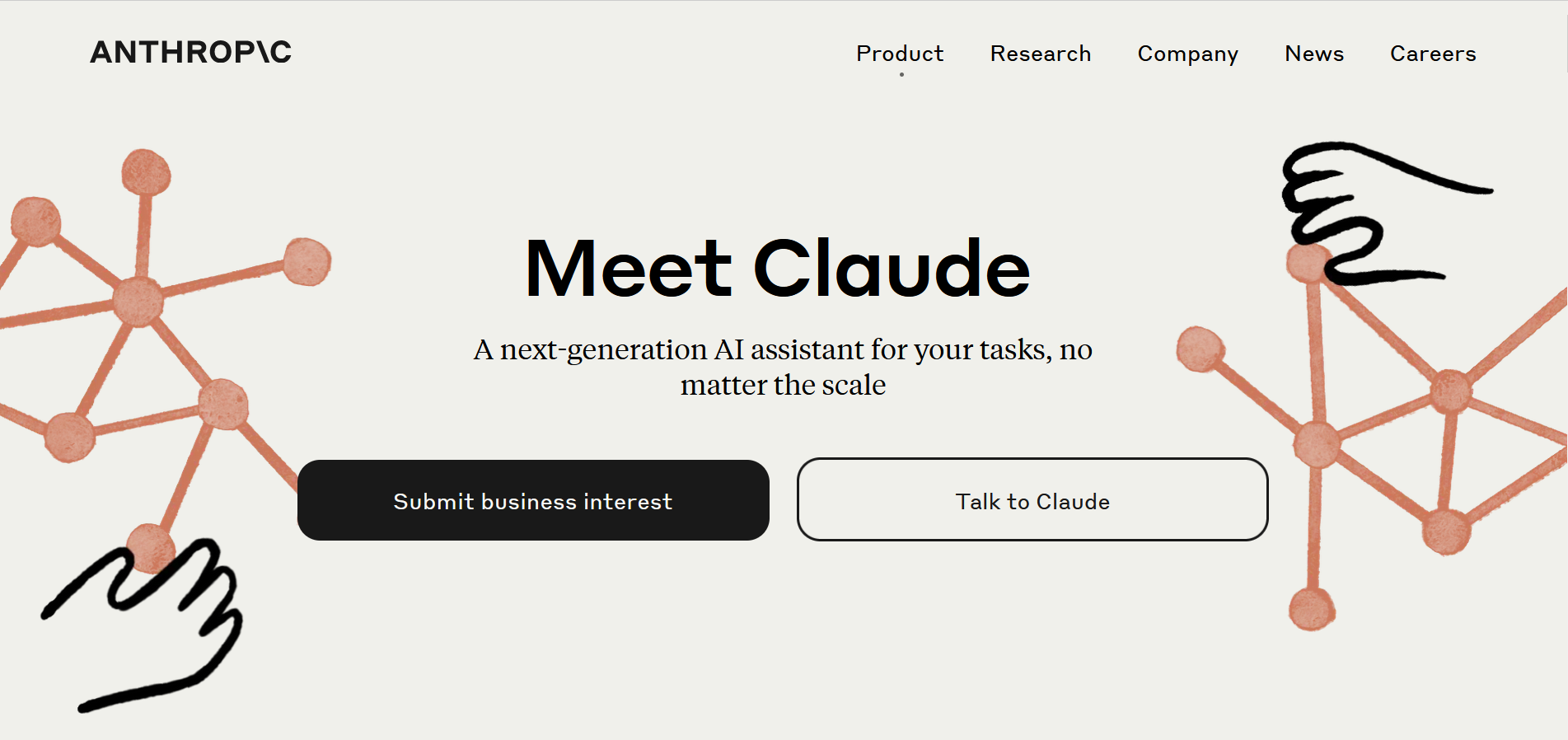Click the hand drawing at top right
The height and width of the screenshot is (740, 1568).
1384,214
